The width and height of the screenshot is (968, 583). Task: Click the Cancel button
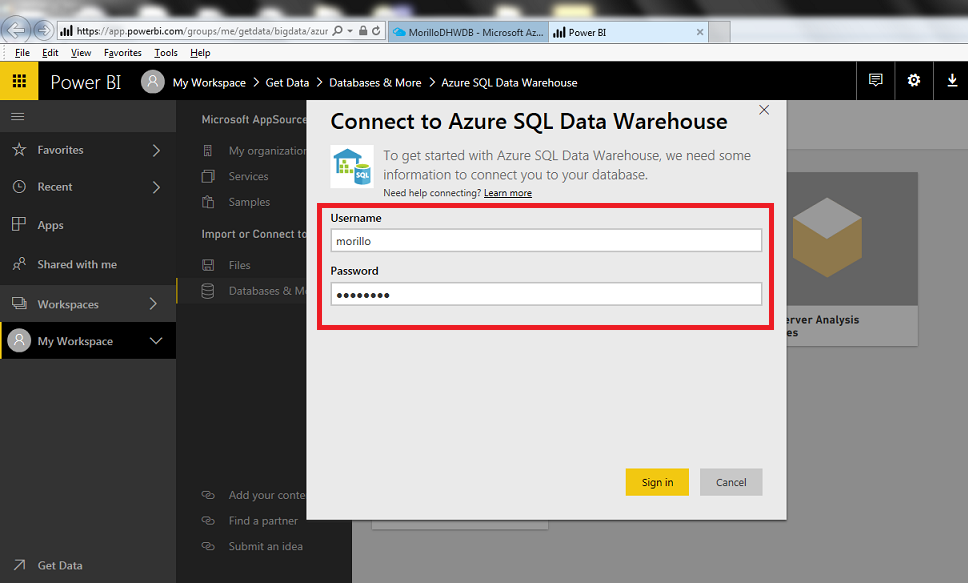pyautogui.click(x=731, y=482)
